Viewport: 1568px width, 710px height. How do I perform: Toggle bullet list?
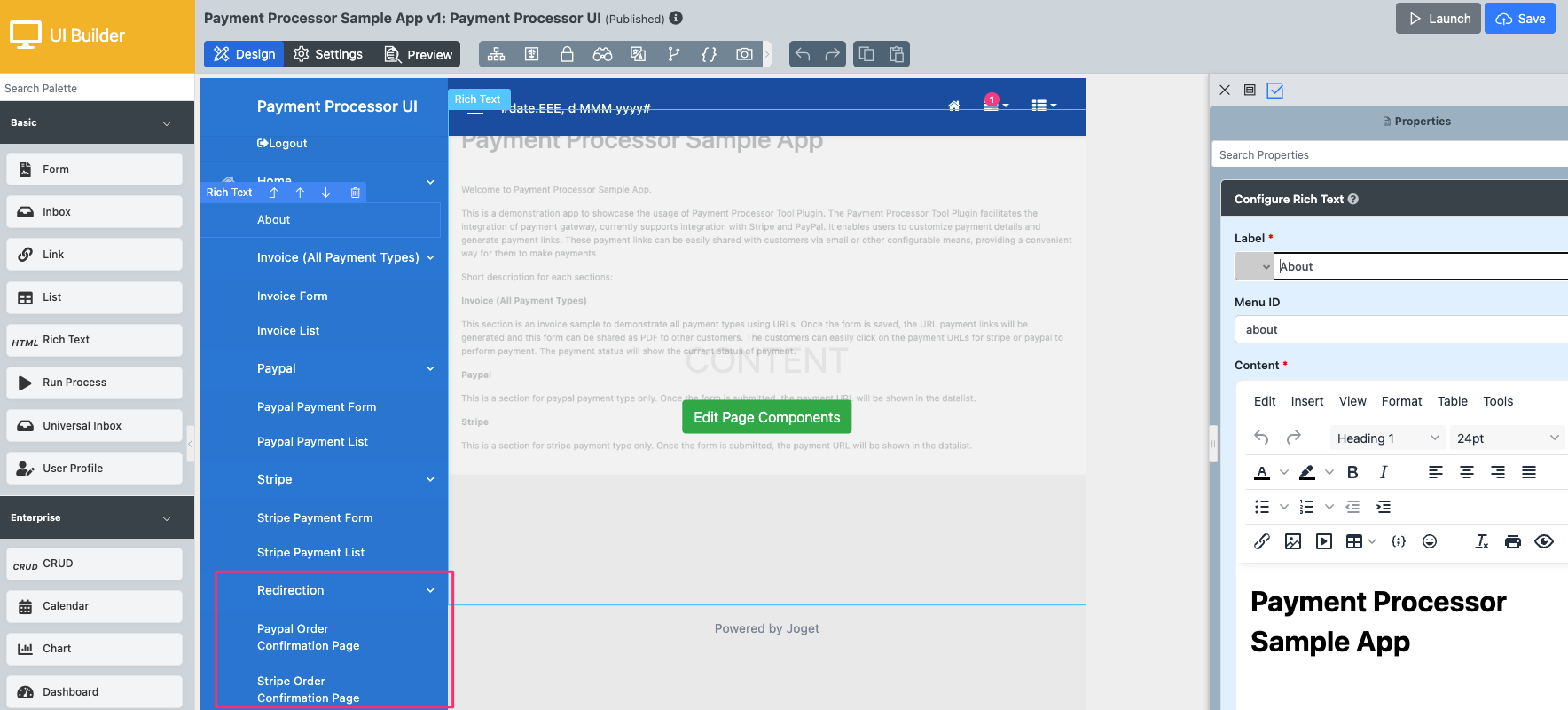pyautogui.click(x=1262, y=507)
